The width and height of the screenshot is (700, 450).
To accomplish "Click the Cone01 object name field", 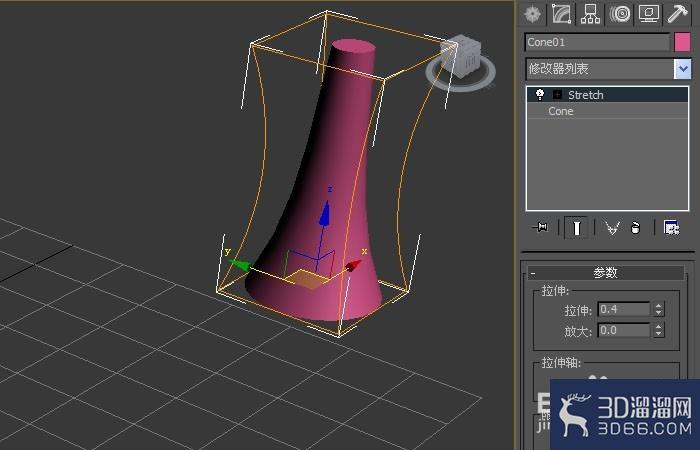I will pos(597,42).
